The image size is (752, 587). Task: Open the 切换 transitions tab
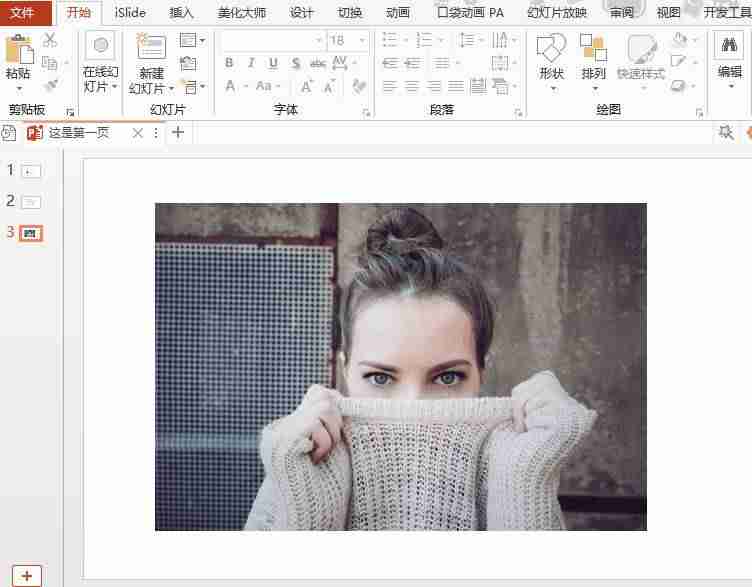(x=350, y=12)
